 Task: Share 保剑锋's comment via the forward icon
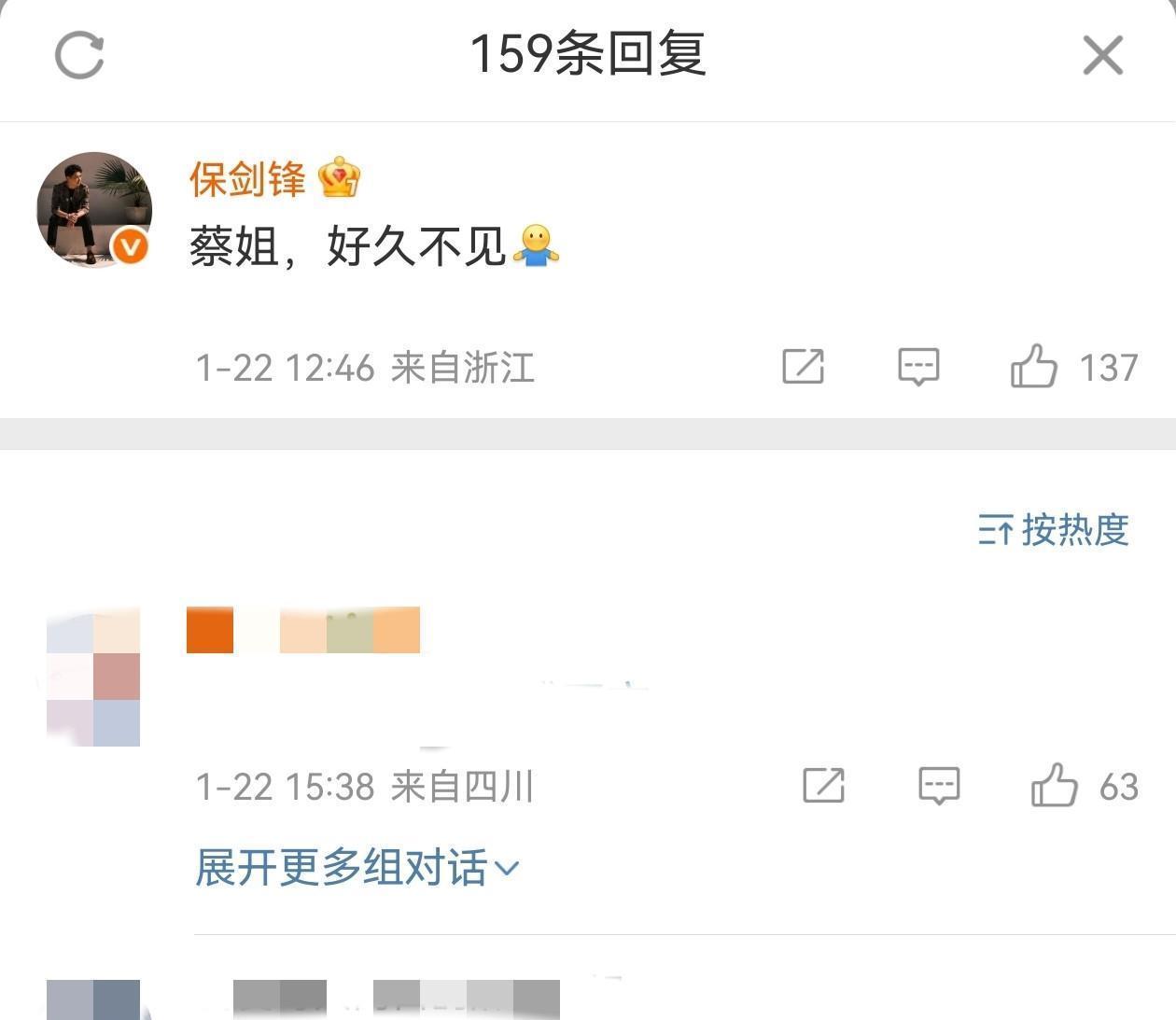[x=803, y=366]
